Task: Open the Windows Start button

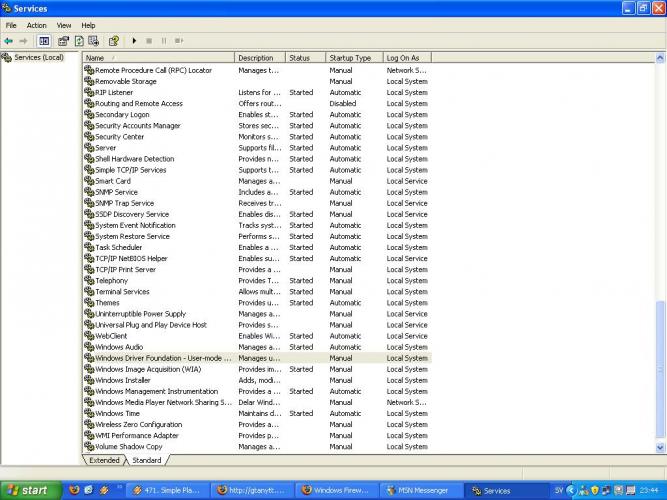Action: 29,490
